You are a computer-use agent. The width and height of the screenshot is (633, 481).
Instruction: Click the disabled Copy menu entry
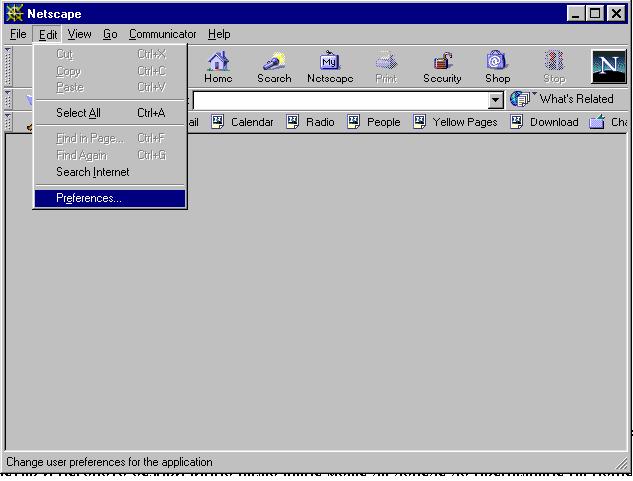[110, 71]
